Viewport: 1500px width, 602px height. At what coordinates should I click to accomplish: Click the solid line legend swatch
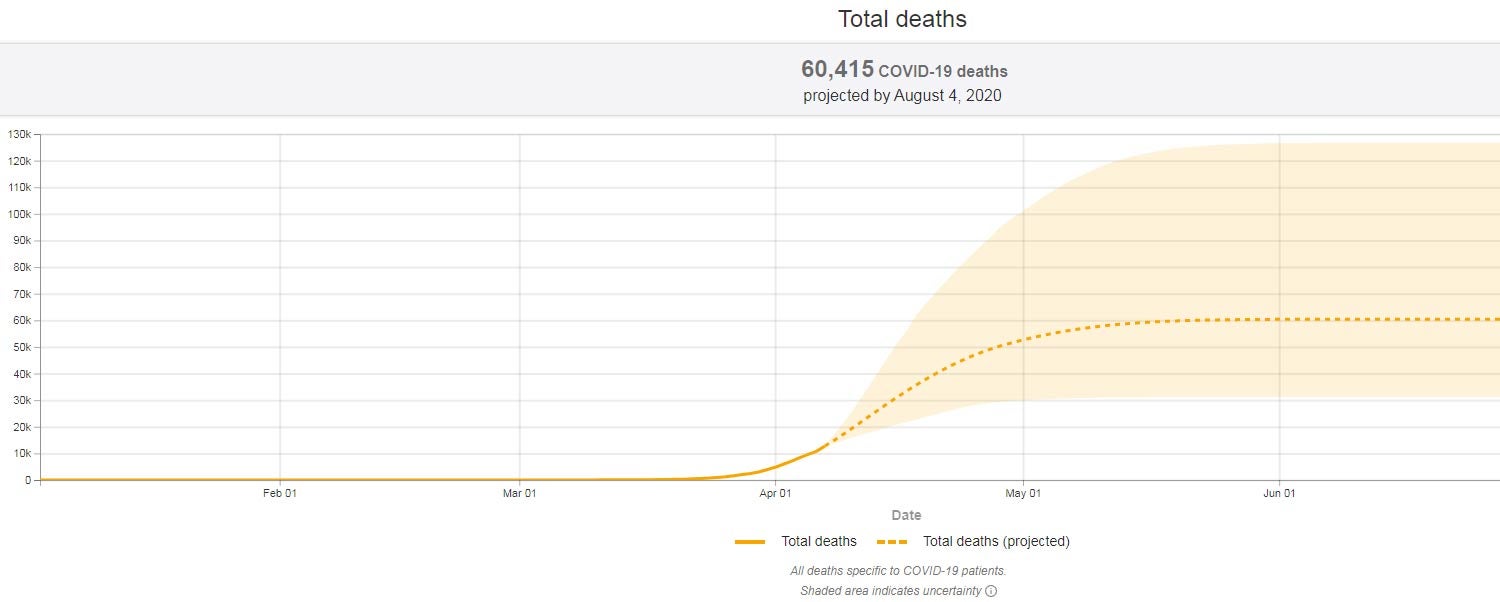pos(750,542)
